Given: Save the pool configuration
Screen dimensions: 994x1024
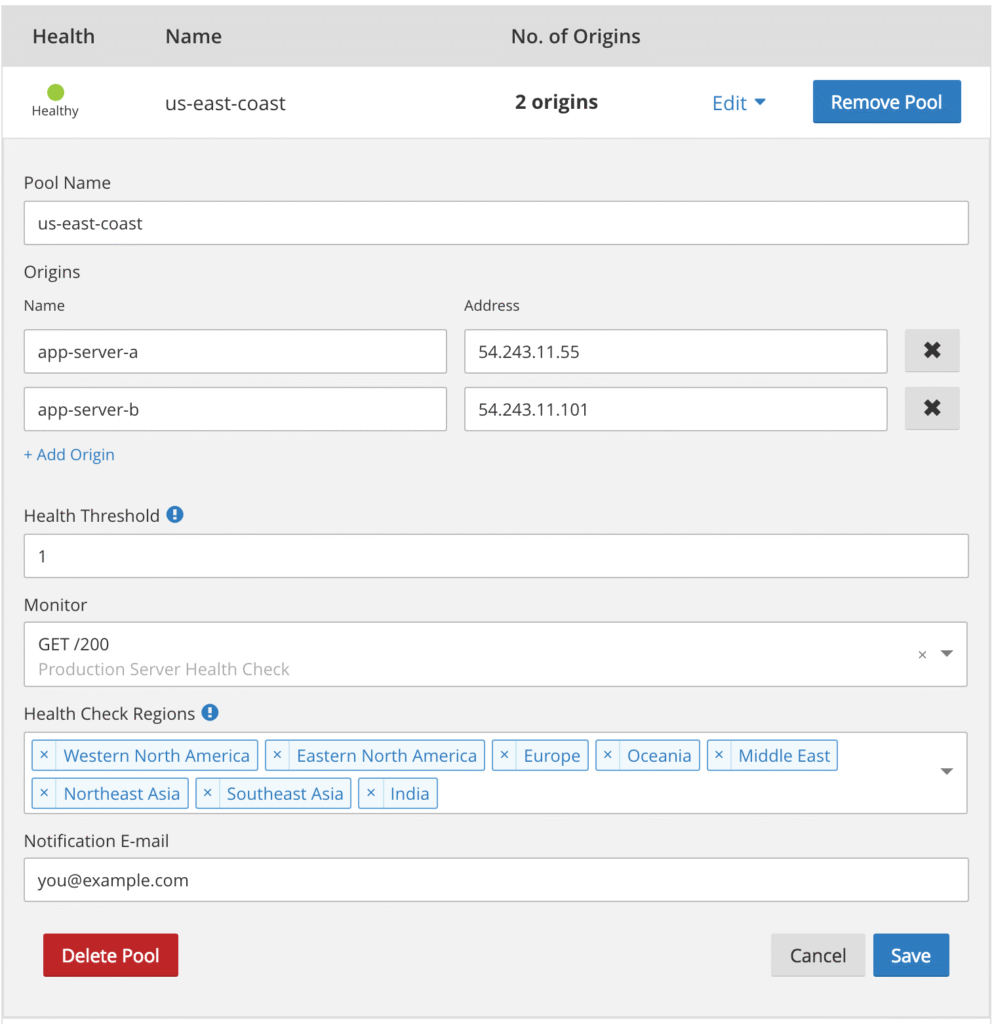Looking at the screenshot, I should click(910, 955).
